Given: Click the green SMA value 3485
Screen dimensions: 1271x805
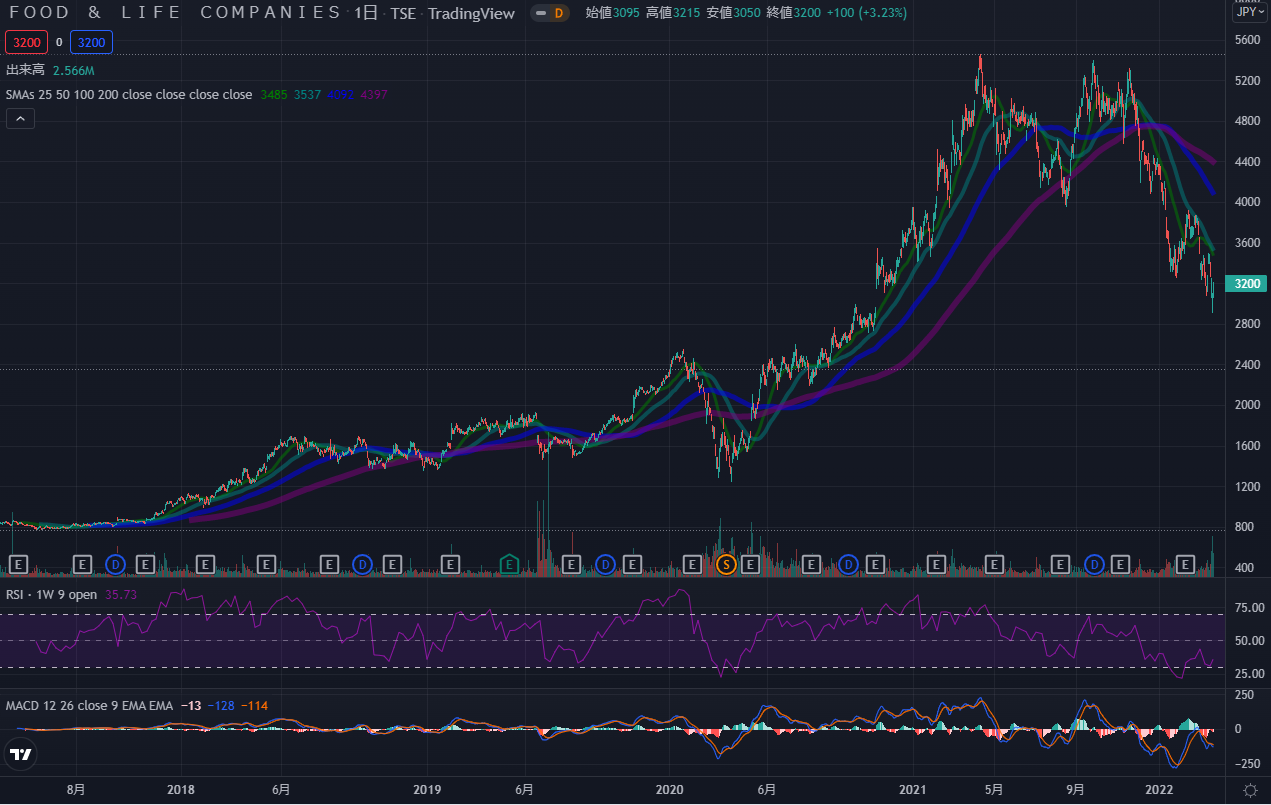Looking at the screenshot, I should click(x=273, y=94).
